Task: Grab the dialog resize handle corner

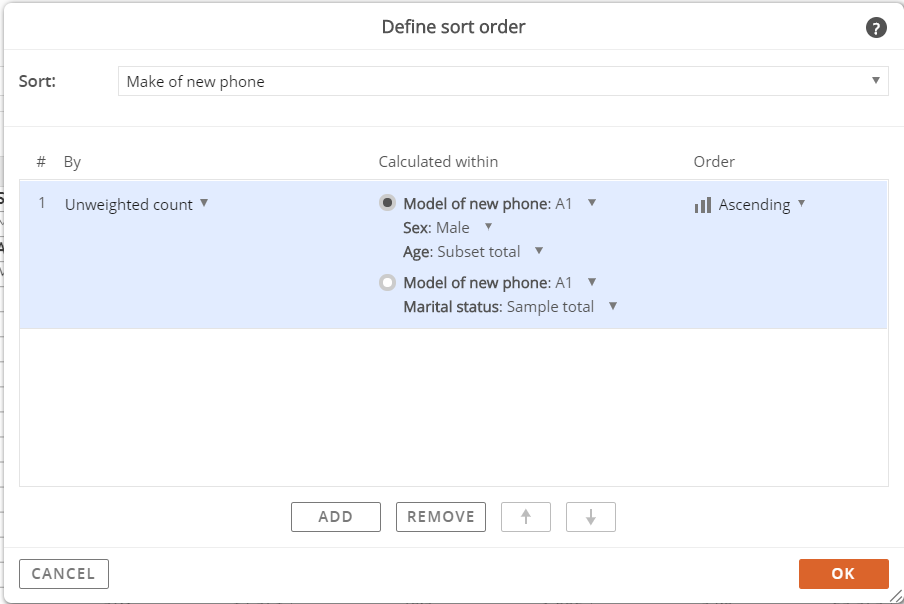Action: (x=896, y=596)
